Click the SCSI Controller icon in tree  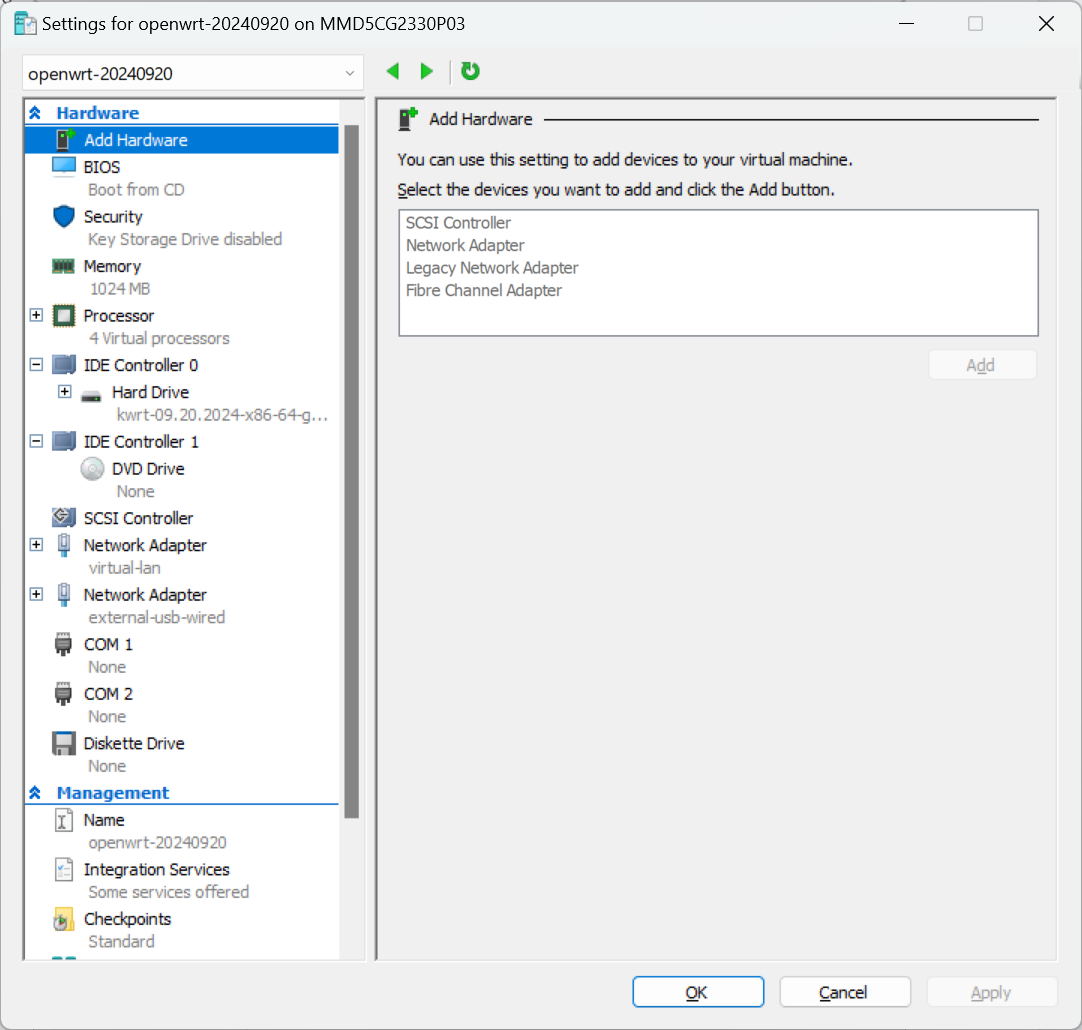tap(64, 518)
